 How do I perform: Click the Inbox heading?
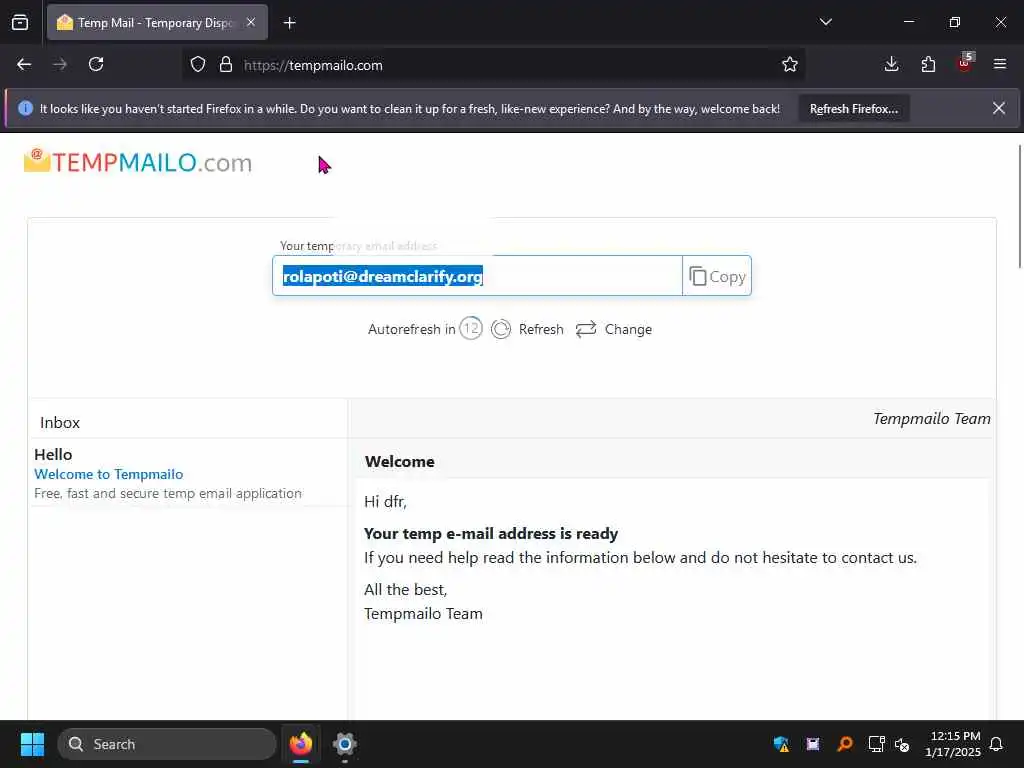coord(59,423)
